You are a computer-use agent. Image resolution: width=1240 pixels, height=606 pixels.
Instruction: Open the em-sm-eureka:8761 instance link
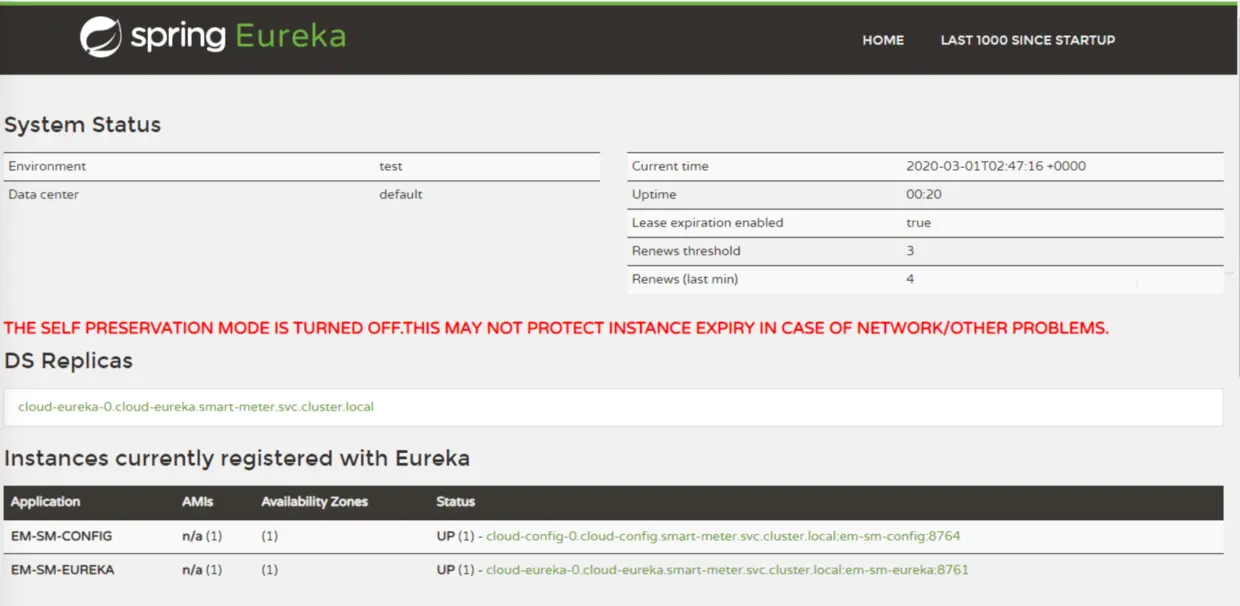click(x=727, y=570)
